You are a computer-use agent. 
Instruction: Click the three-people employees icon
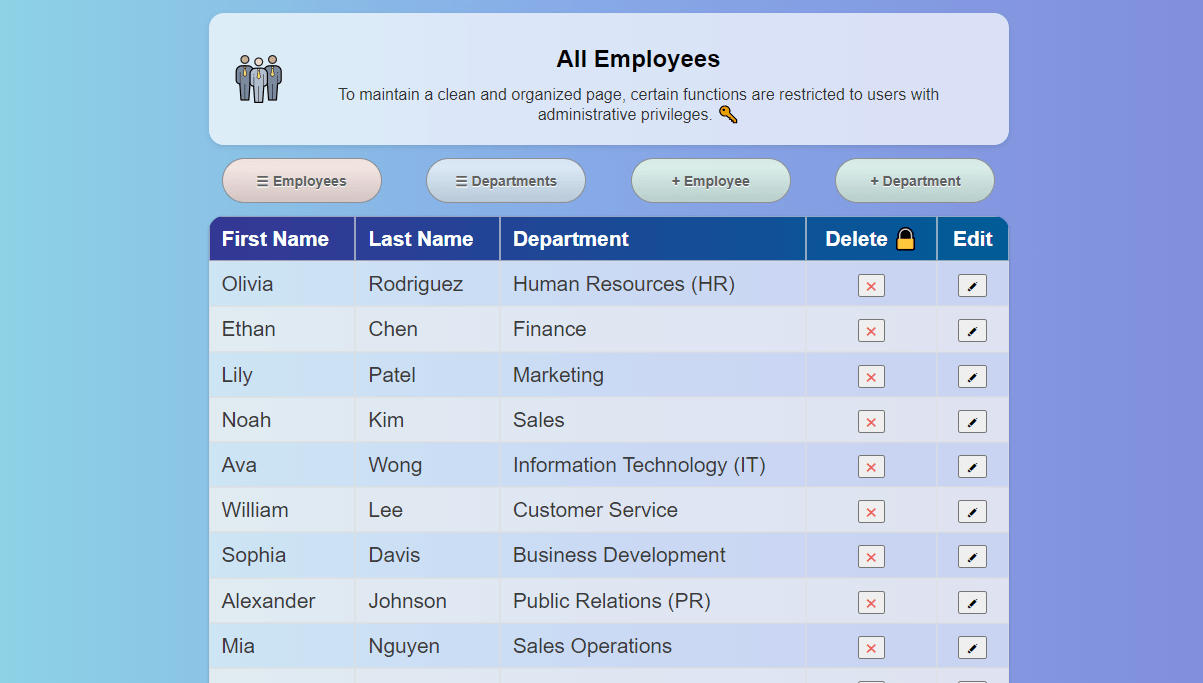click(259, 79)
